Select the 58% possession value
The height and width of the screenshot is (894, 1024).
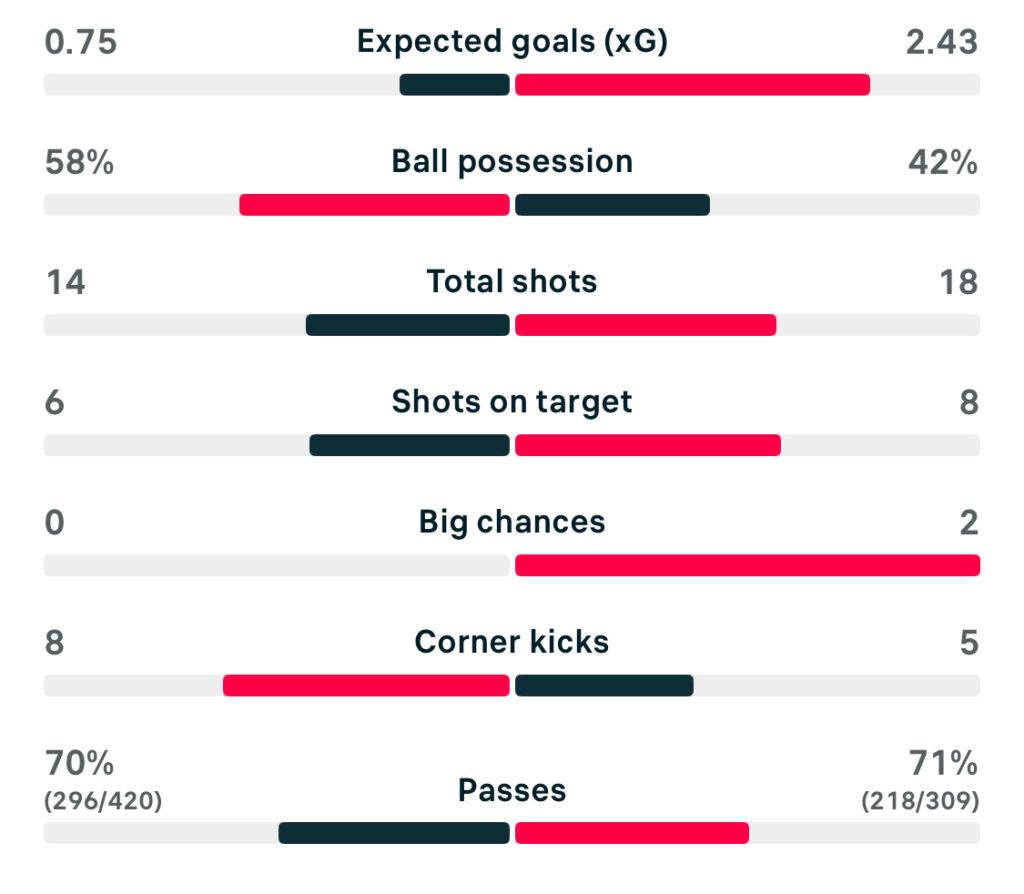[x=80, y=162]
